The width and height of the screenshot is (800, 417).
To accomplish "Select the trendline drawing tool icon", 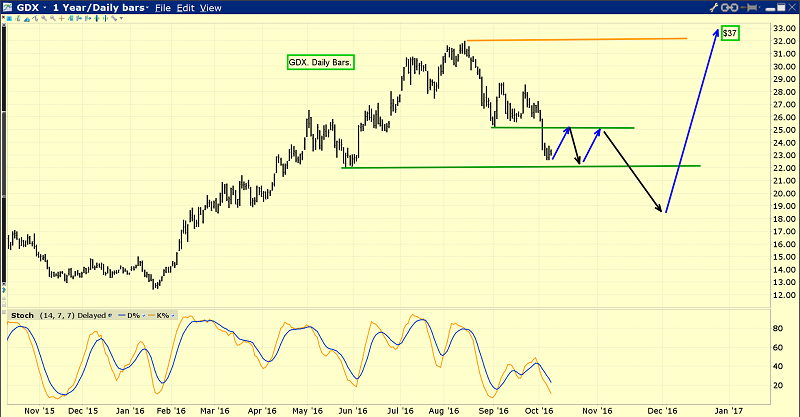I will click(114, 18).
